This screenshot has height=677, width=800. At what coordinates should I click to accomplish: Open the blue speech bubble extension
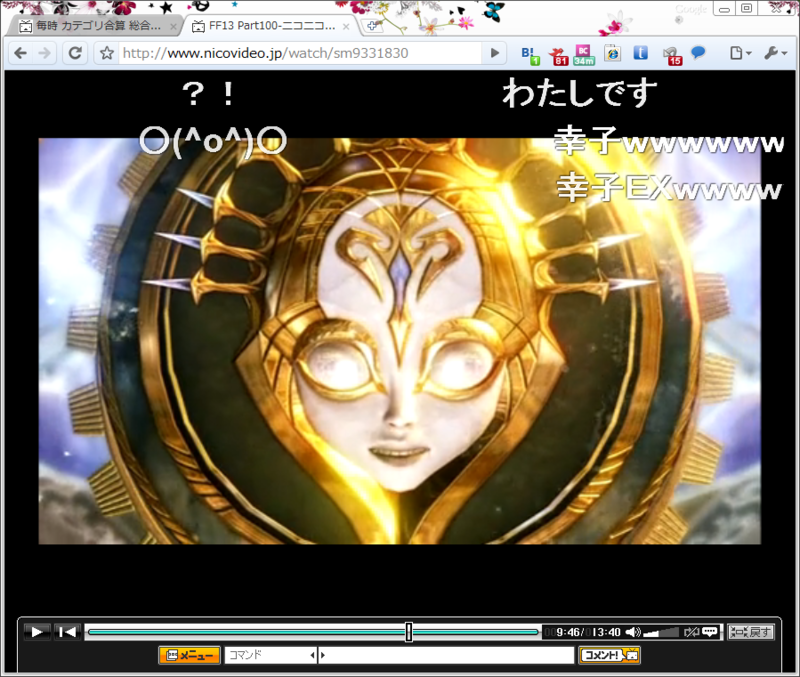(698, 52)
